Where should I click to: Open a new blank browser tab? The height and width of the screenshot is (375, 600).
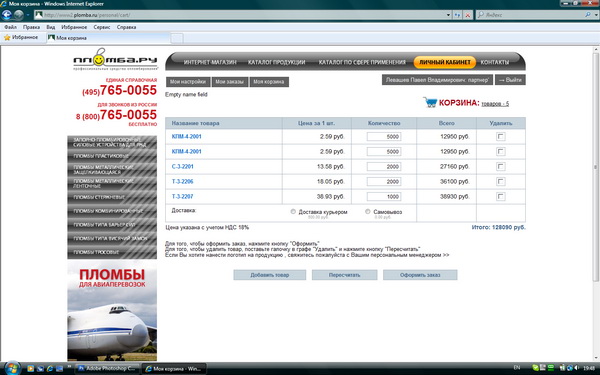tap(177, 38)
